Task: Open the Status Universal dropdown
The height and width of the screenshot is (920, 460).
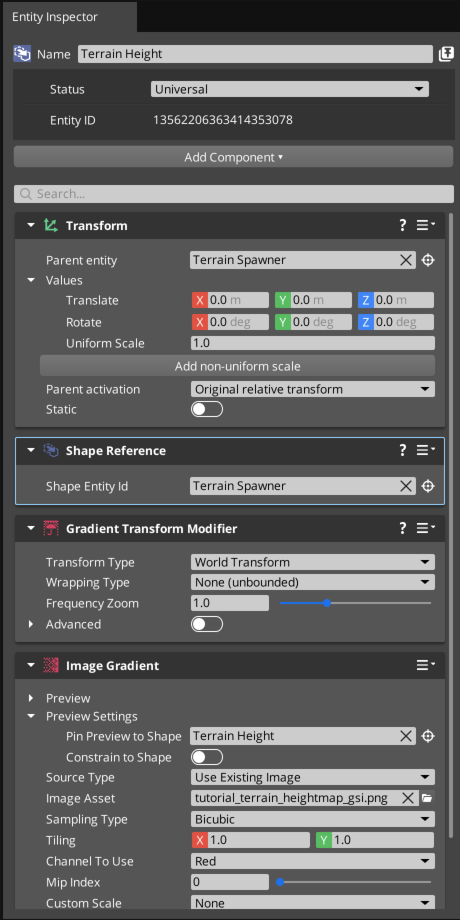Action: pyautogui.click(x=289, y=89)
